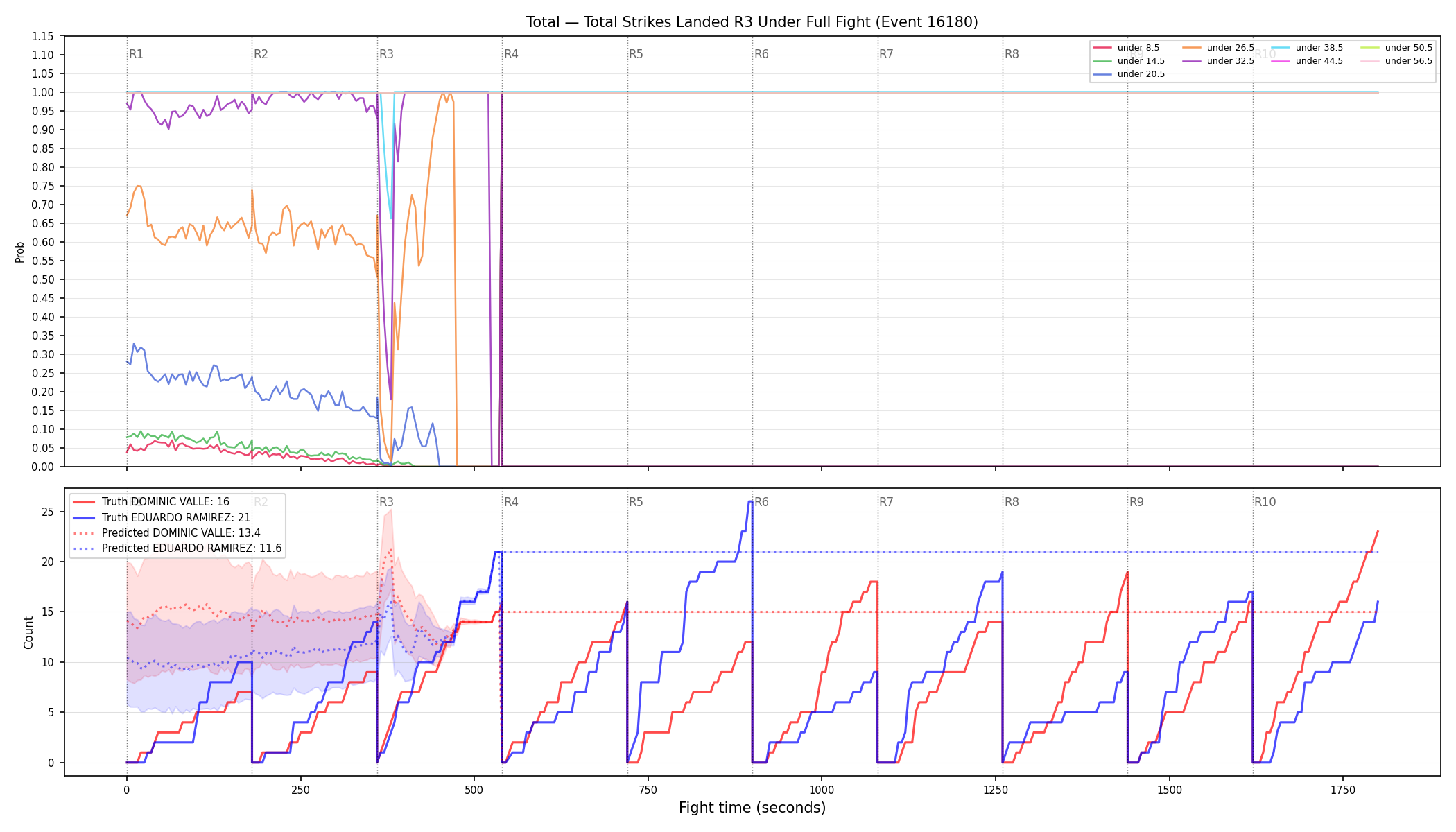Click the R8 round marker in probability chart

1012,54
